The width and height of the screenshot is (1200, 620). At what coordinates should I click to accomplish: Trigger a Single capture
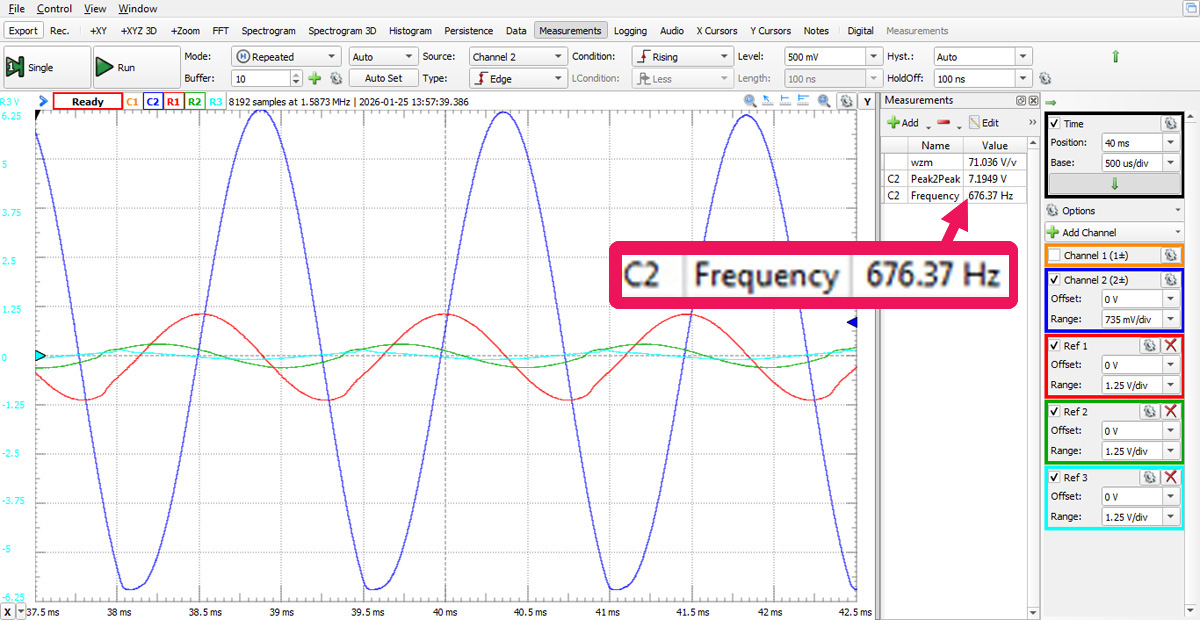point(30,67)
